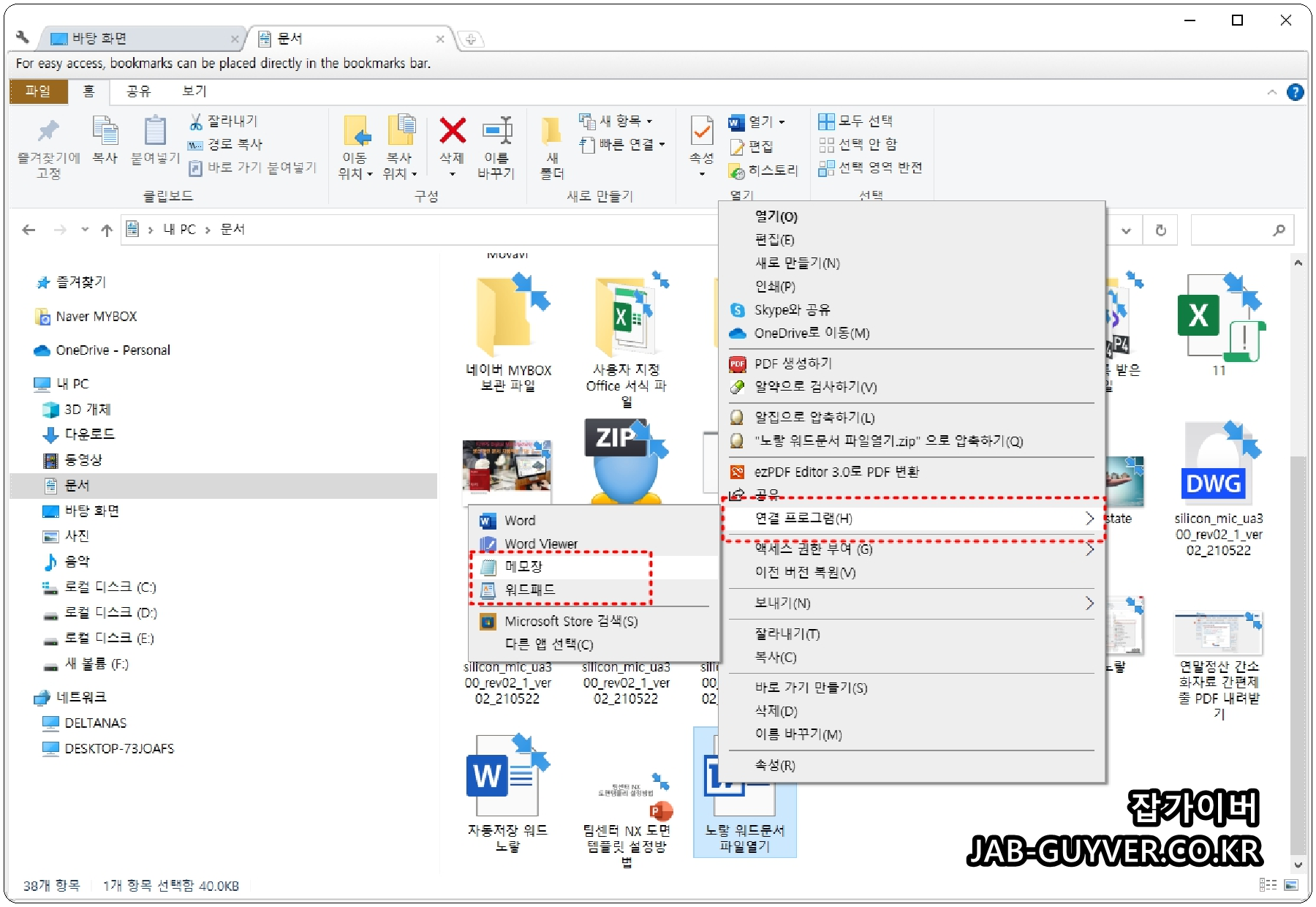Select 연결 프로그램(H) menu entry
The image size is (1316, 907).
(x=912, y=519)
